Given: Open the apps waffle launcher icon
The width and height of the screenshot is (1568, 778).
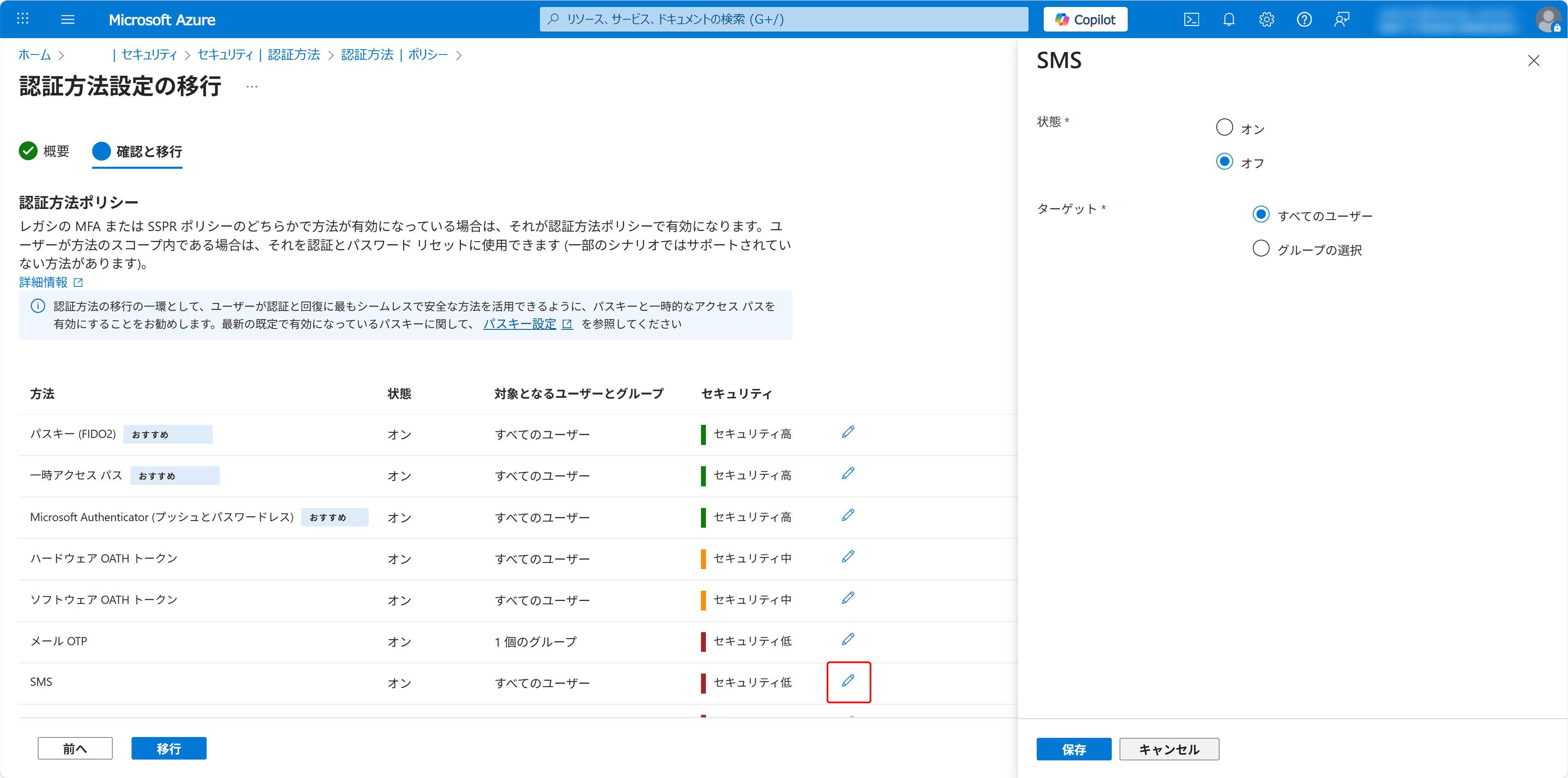Looking at the screenshot, I should click(23, 19).
